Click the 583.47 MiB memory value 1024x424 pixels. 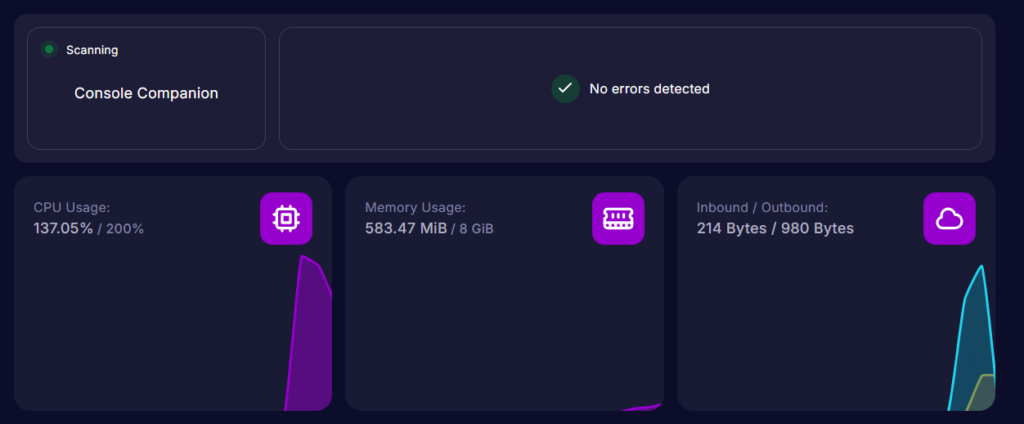tap(405, 228)
